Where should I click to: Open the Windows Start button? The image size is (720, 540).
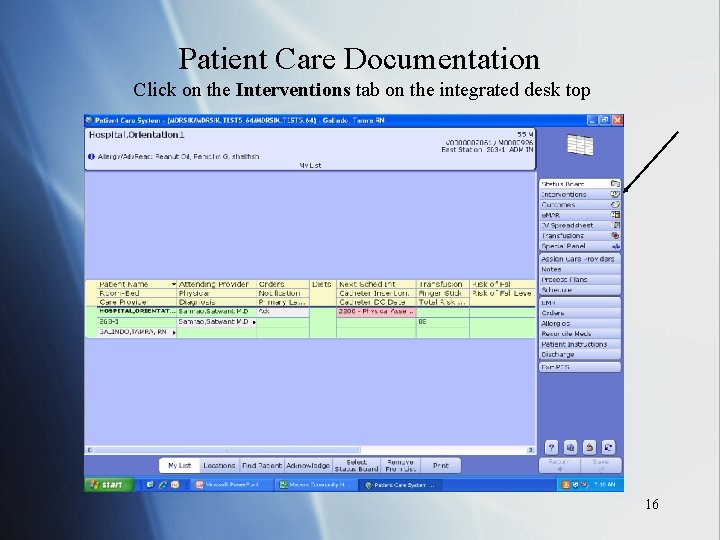pyautogui.click(x=109, y=484)
